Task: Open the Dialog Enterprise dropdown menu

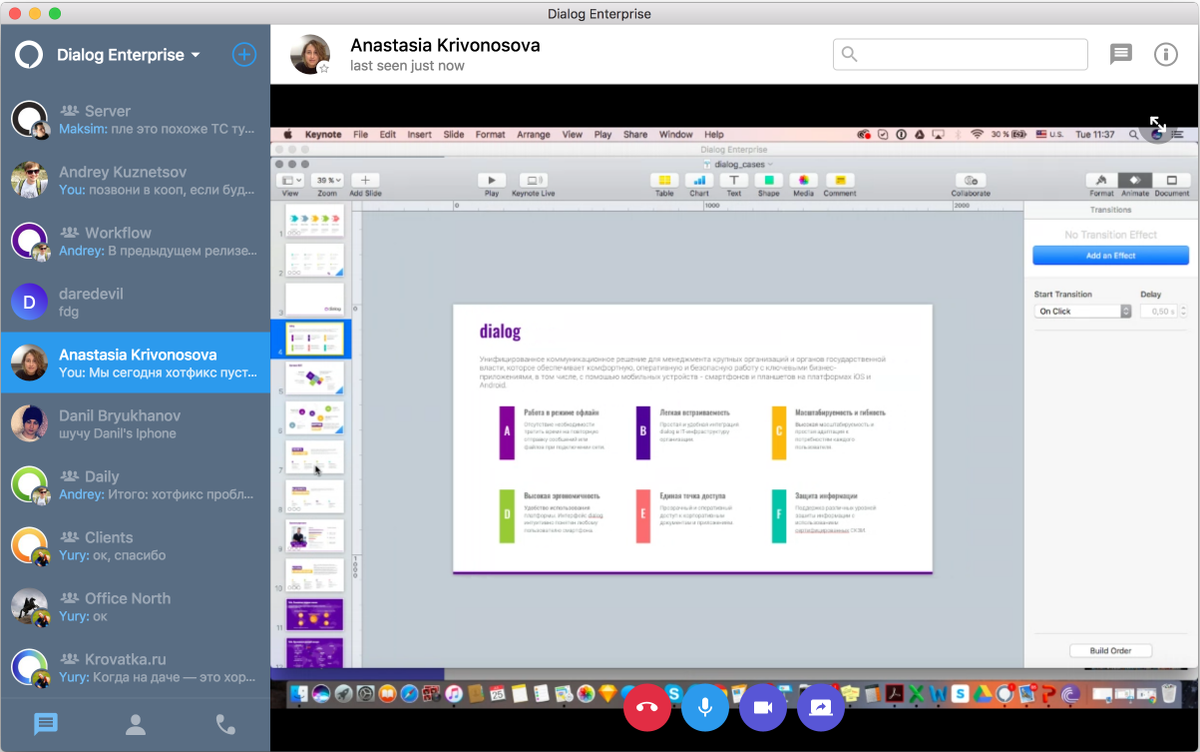Action: point(128,55)
